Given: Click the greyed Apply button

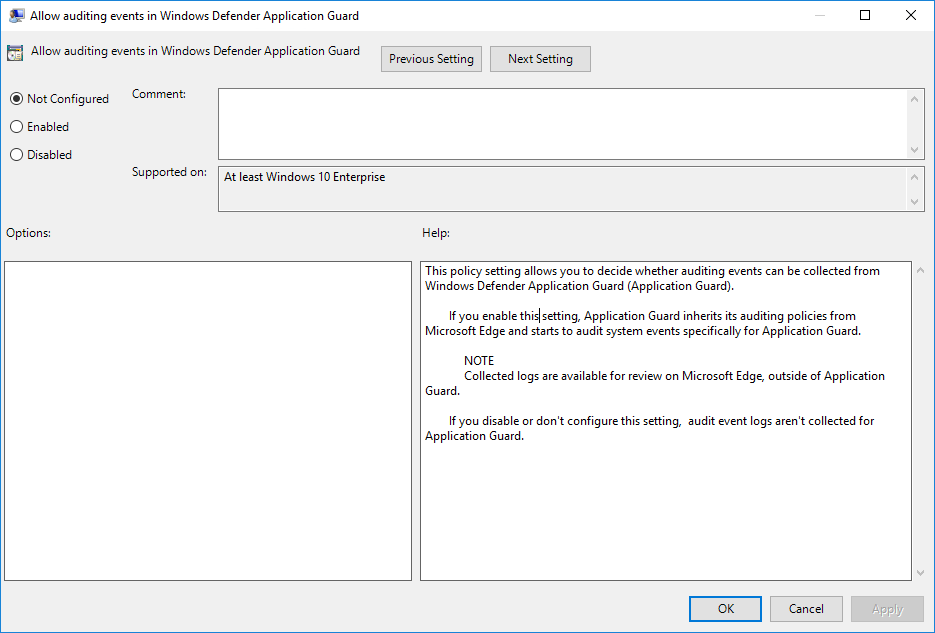Looking at the screenshot, I should point(887,609).
